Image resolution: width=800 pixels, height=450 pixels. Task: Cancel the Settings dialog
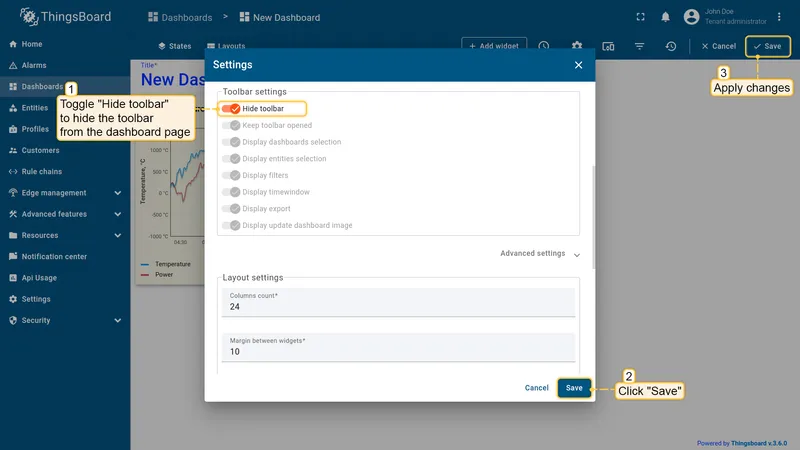tap(536, 388)
